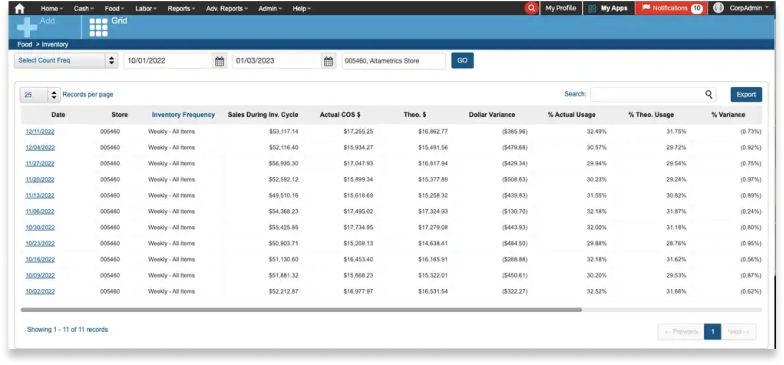
Task: Go to the Previous page
Action: point(681,332)
